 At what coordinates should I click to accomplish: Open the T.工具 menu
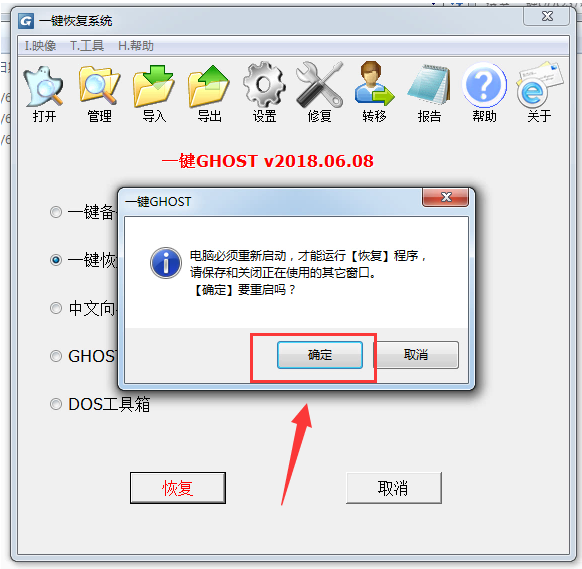coord(86,46)
